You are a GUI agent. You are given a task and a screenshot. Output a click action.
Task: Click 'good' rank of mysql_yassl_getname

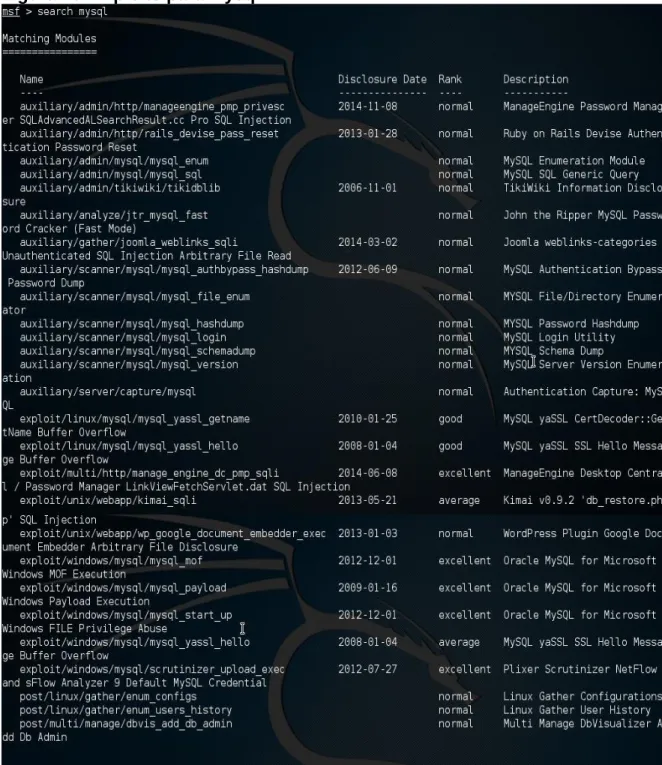(450, 420)
